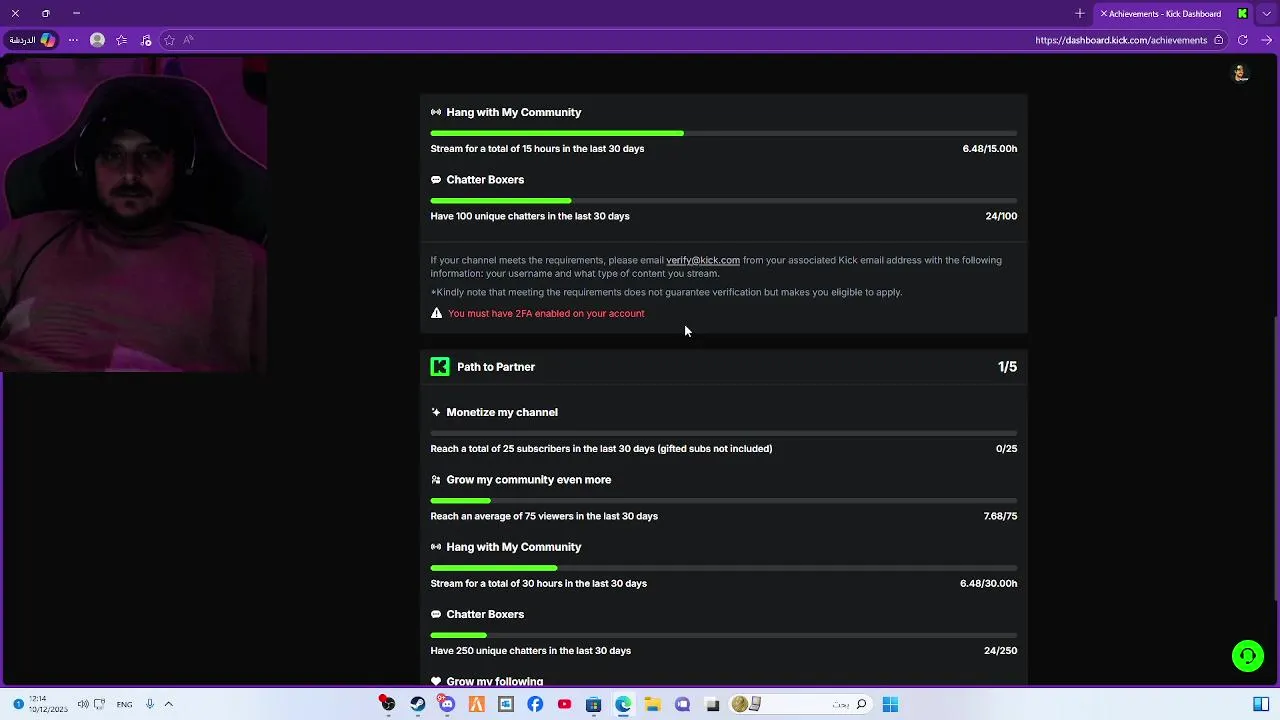Open the verify@kick.com email link
Viewport: 1280px width, 720px height.
coord(703,260)
